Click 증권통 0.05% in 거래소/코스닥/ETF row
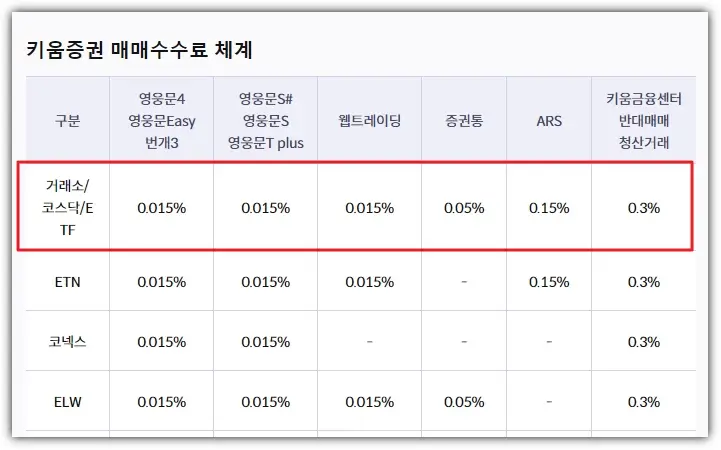Viewport: 721px width, 450px height. pyautogui.click(x=464, y=208)
